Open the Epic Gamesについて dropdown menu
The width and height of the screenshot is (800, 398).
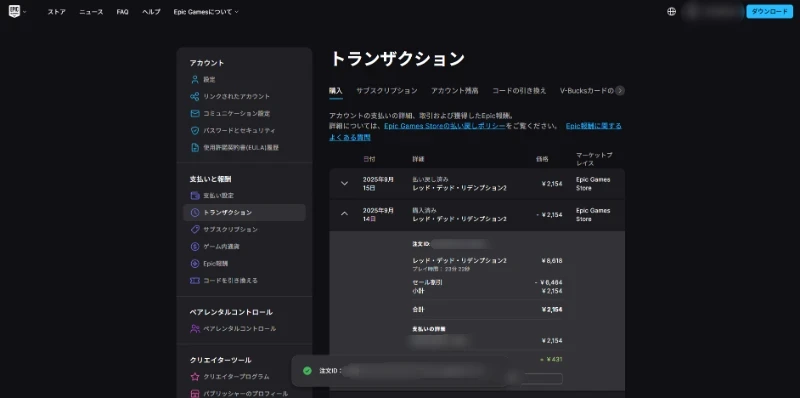click(x=206, y=12)
